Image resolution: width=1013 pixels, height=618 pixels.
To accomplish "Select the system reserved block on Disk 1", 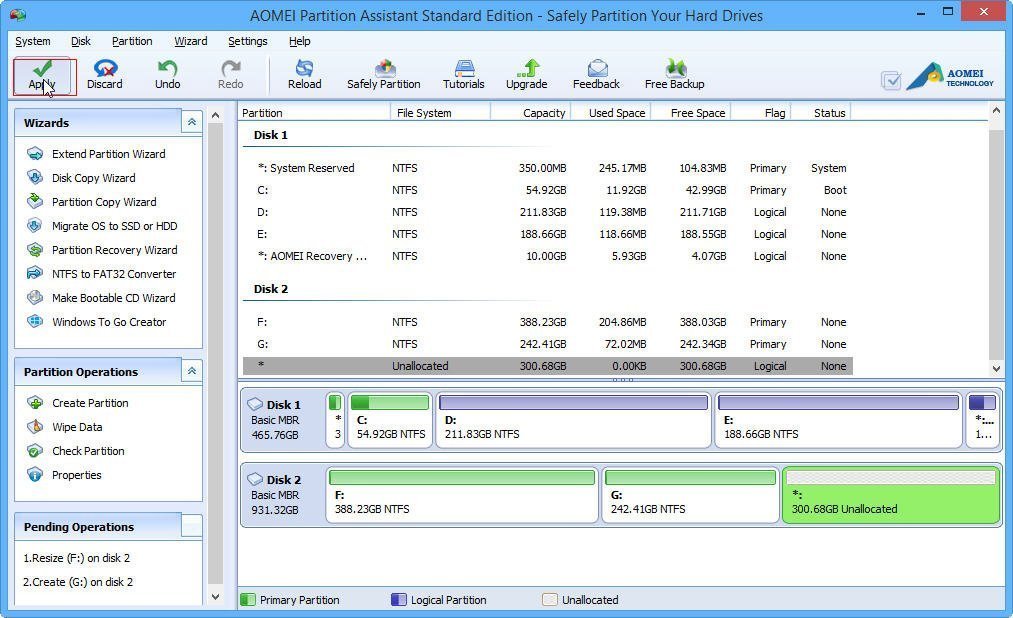I will [335, 420].
